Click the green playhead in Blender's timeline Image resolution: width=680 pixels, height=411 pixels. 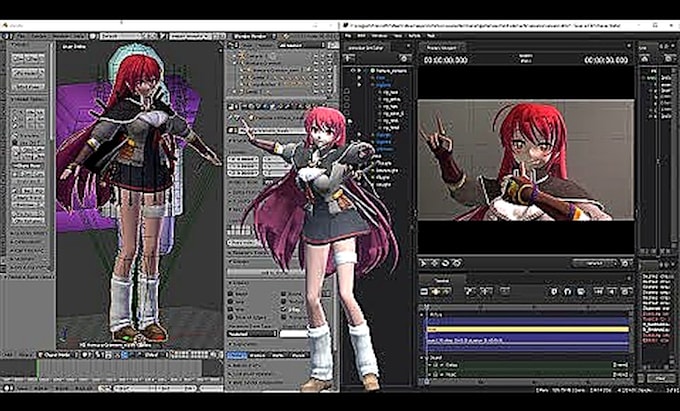point(38,369)
